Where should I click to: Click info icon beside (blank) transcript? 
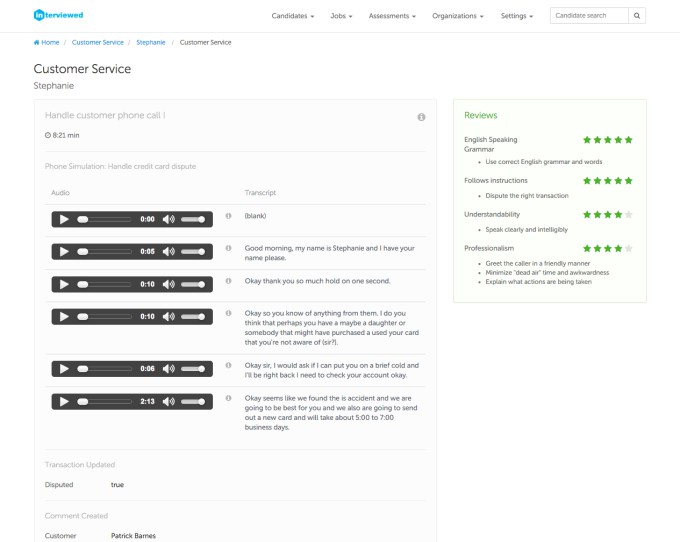(228, 216)
